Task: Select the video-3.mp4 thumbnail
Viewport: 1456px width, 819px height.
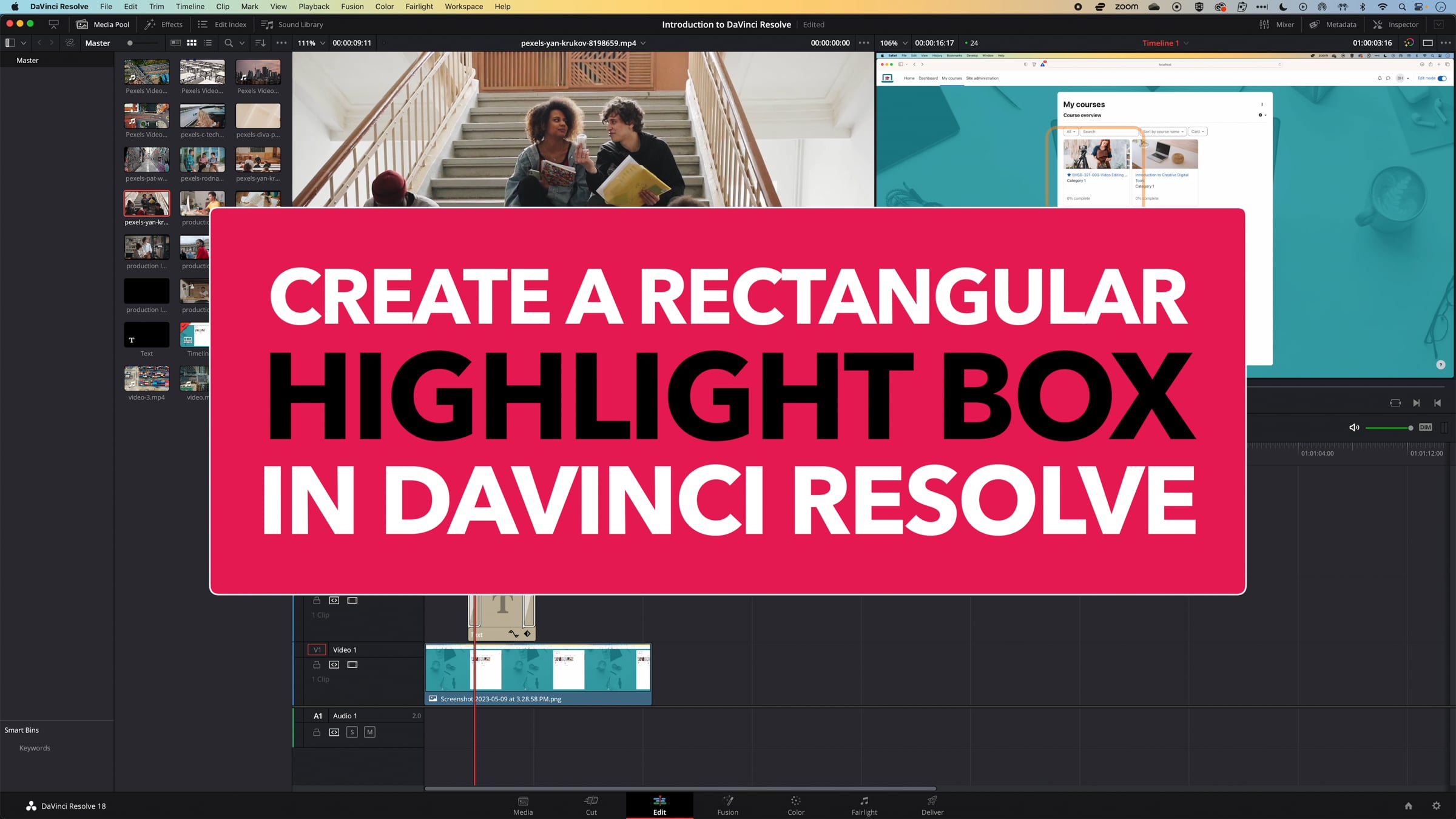Action: tap(147, 379)
